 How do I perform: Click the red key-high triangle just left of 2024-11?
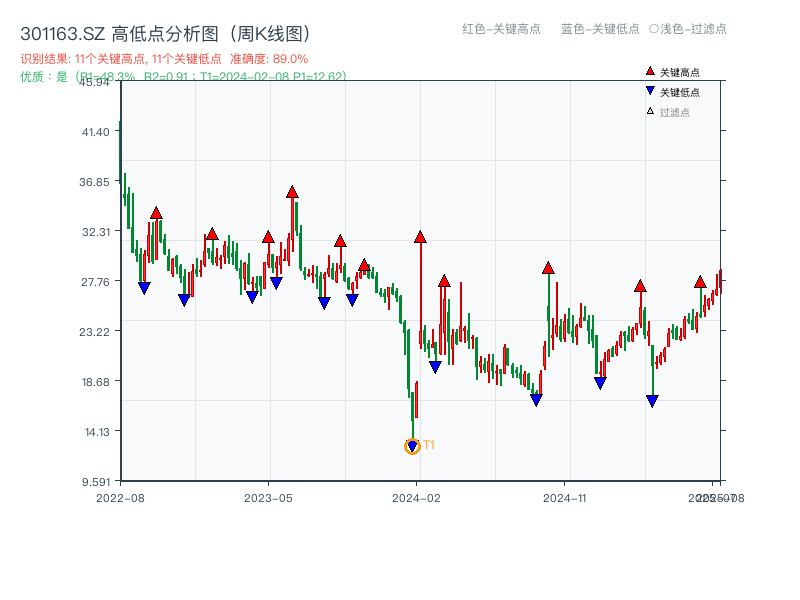[548, 268]
